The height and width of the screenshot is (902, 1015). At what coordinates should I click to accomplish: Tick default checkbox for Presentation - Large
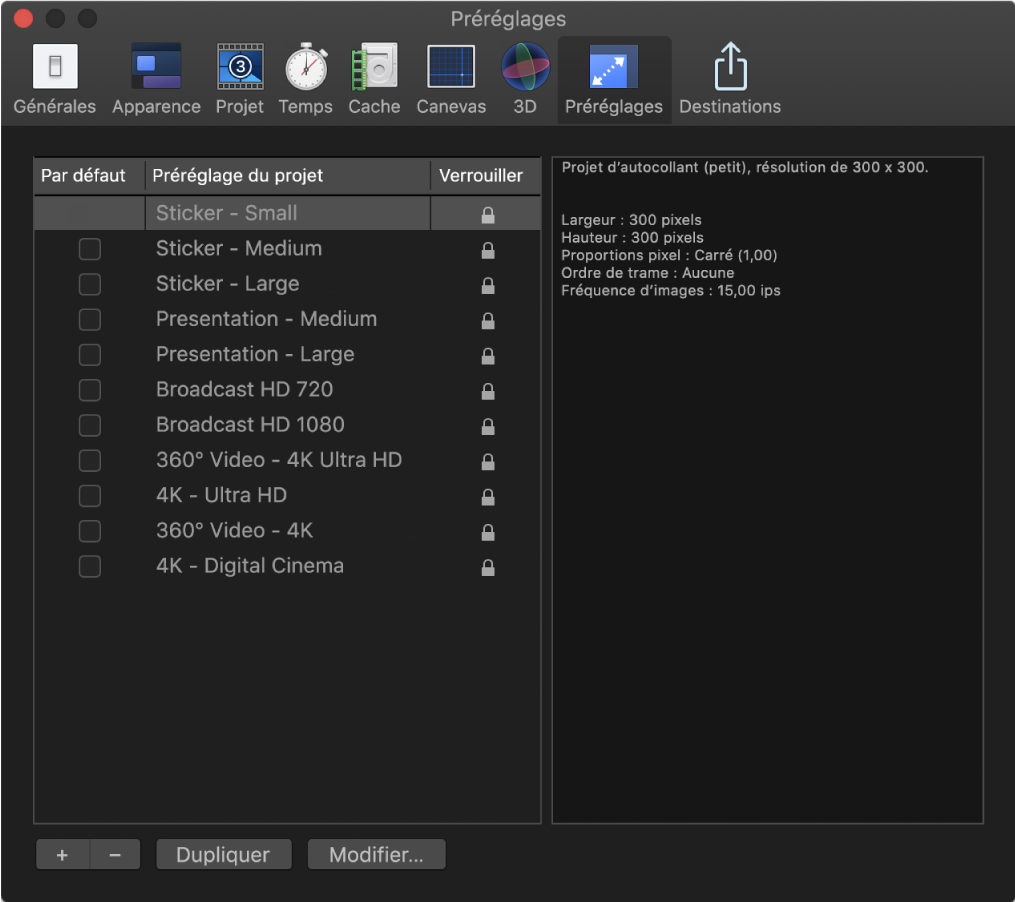90,355
